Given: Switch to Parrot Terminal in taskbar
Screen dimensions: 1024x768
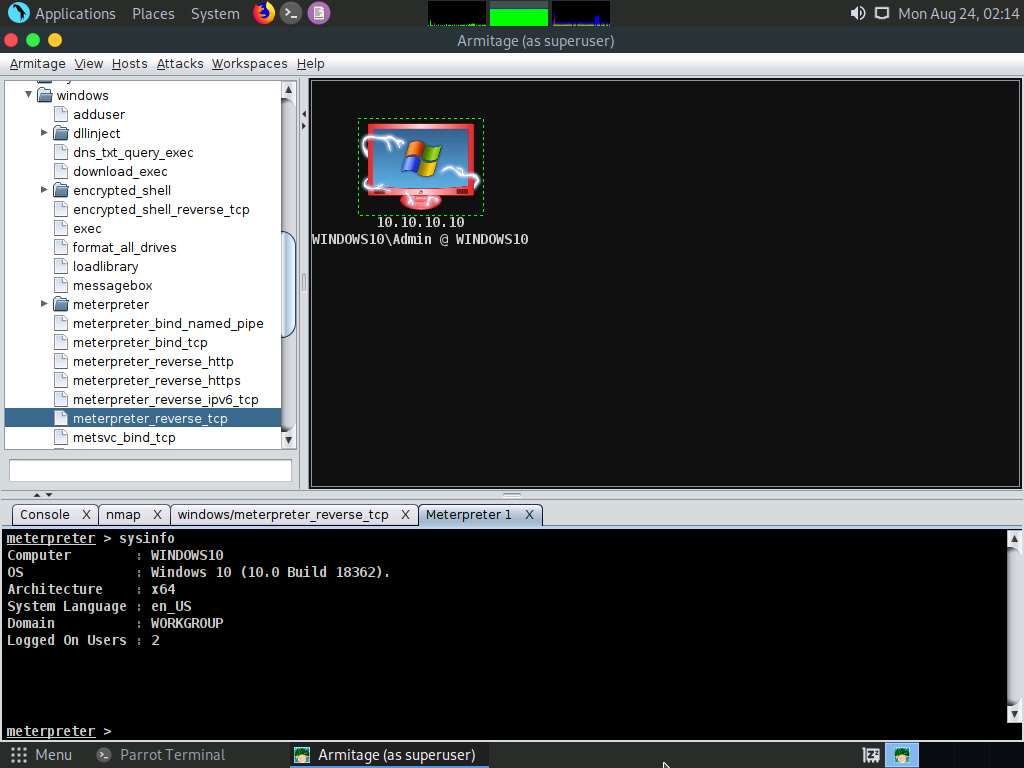Looking at the screenshot, I should (161, 755).
